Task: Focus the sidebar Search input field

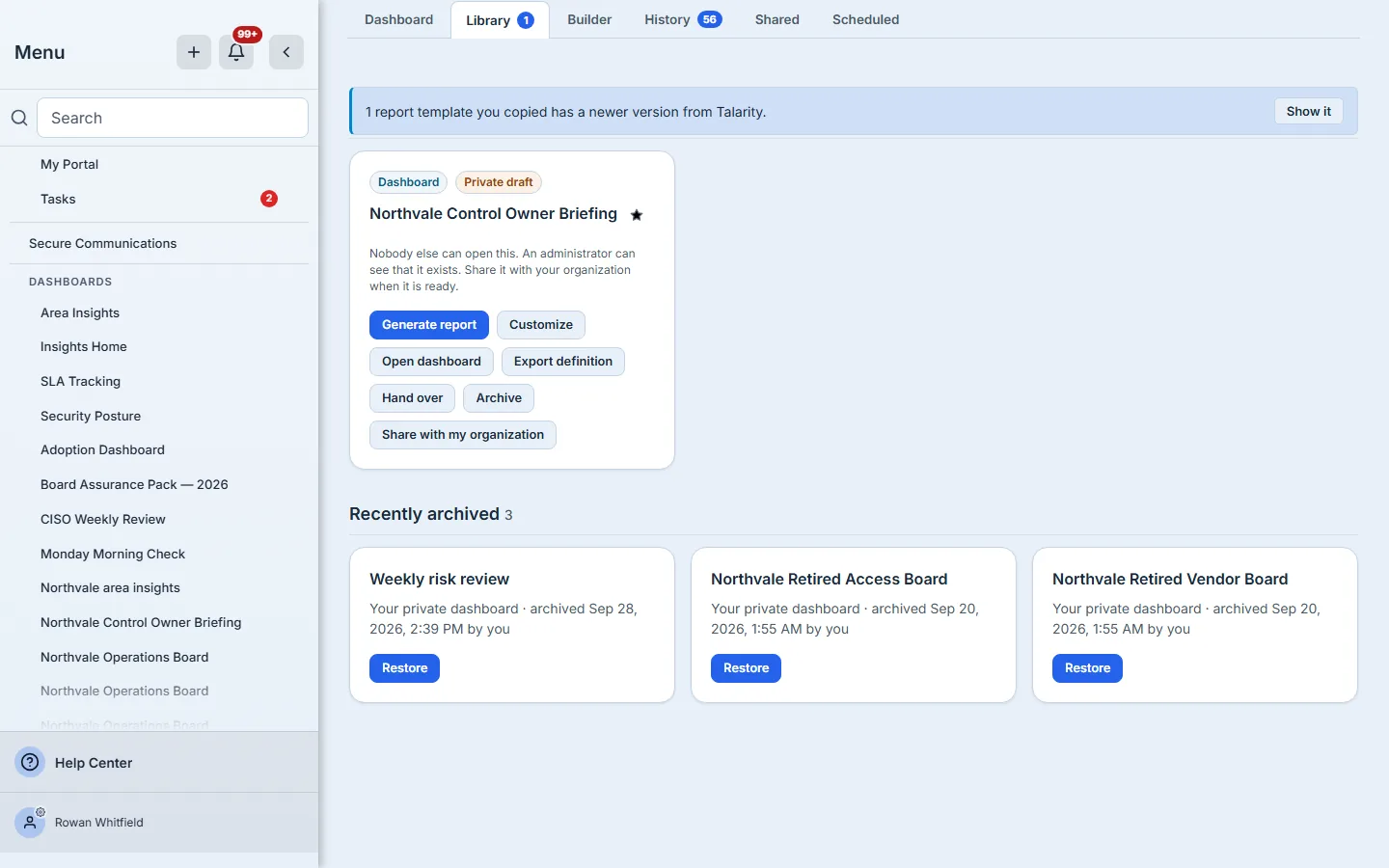Action: 173,118
